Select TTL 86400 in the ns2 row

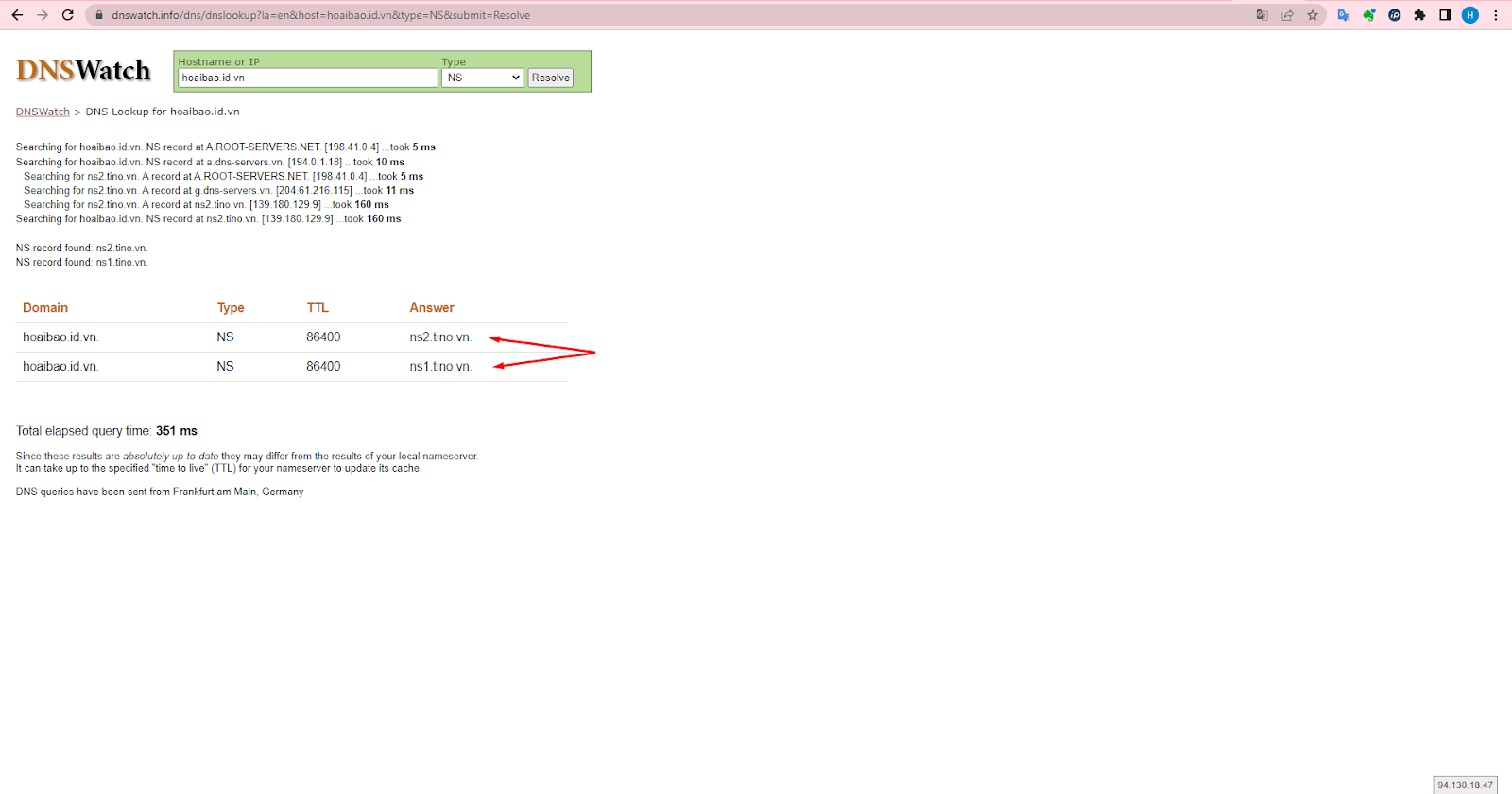point(323,337)
